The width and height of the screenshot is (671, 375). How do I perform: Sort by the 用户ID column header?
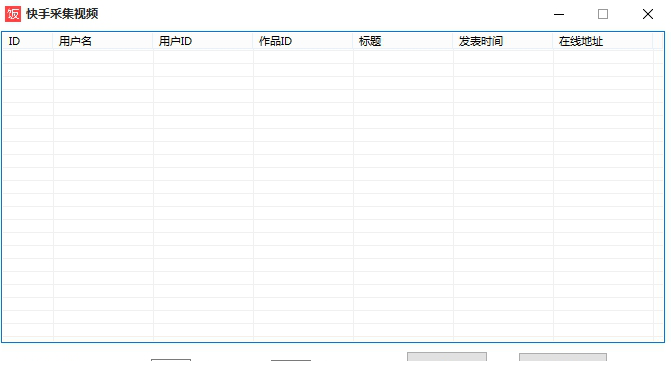coord(203,41)
